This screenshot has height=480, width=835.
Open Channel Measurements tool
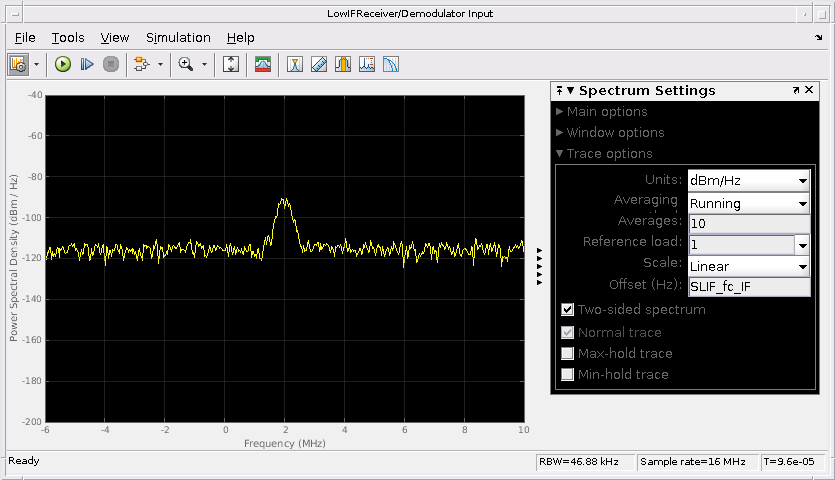[343, 64]
